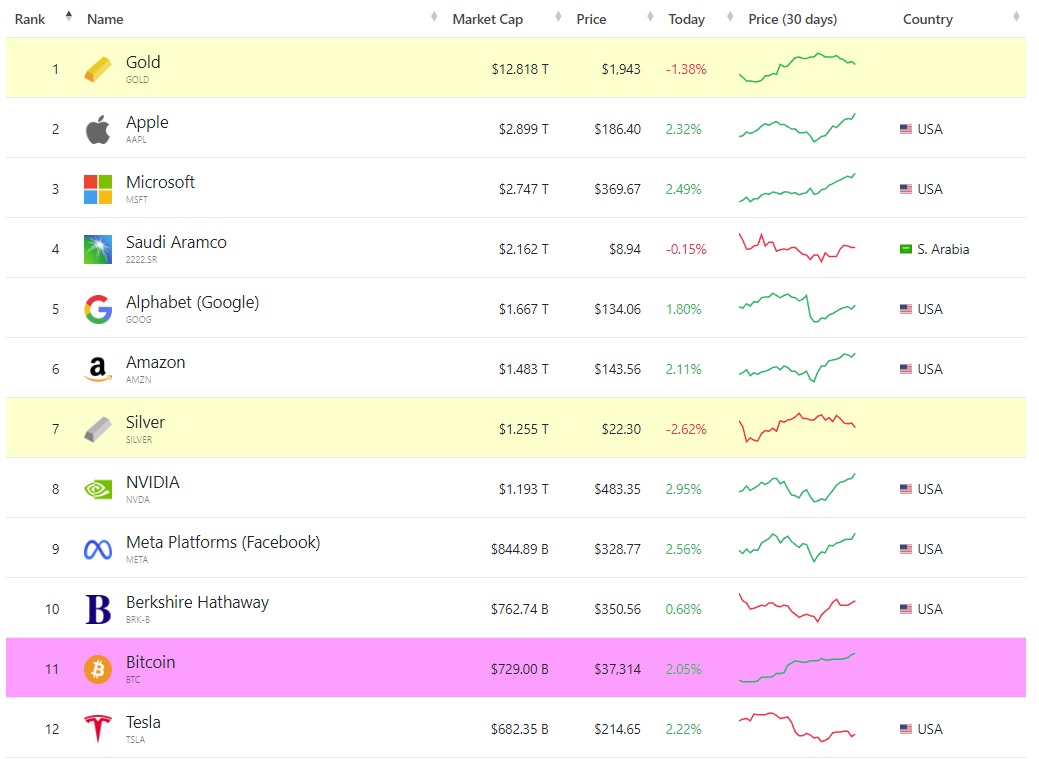Open the Alphabet (Google) link
The height and width of the screenshot is (759, 1039).
click(x=192, y=302)
